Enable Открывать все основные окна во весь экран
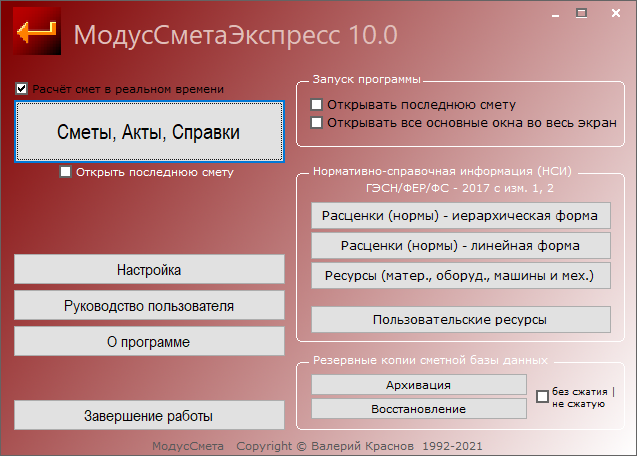This screenshot has height=456, width=637. (316, 122)
